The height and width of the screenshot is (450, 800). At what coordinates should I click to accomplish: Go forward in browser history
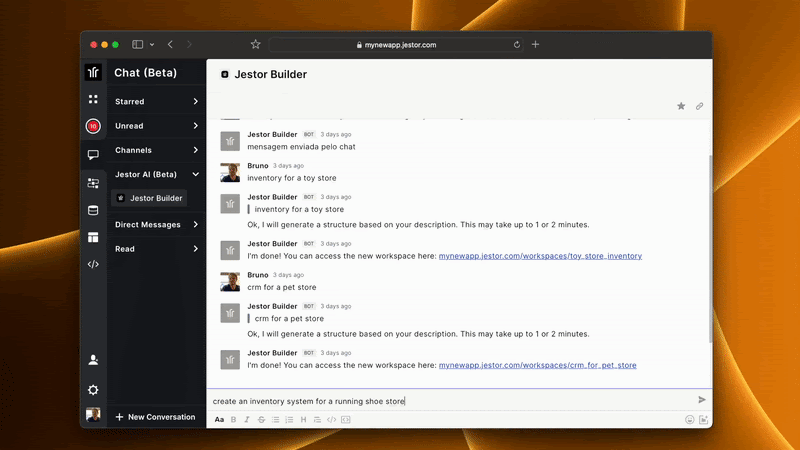pos(189,44)
